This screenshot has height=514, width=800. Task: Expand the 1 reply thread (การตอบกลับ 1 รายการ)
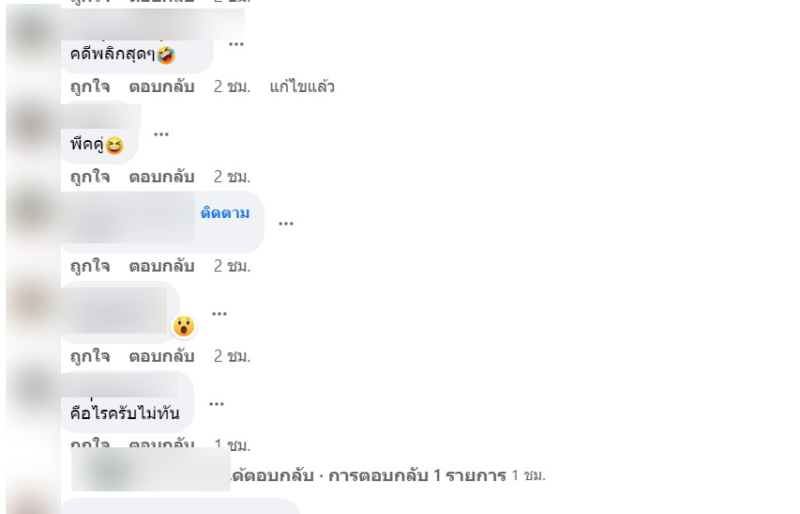pyautogui.click(x=417, y=476)
